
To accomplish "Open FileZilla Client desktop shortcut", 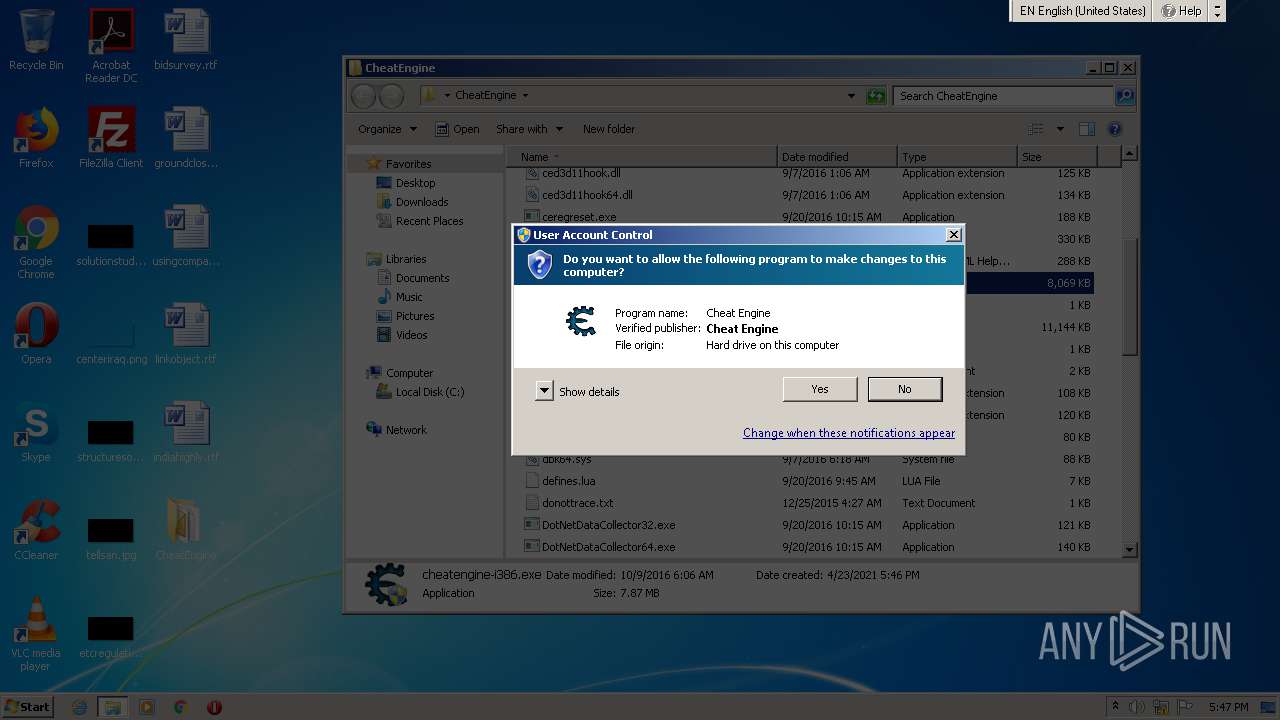I will [111, 138].
